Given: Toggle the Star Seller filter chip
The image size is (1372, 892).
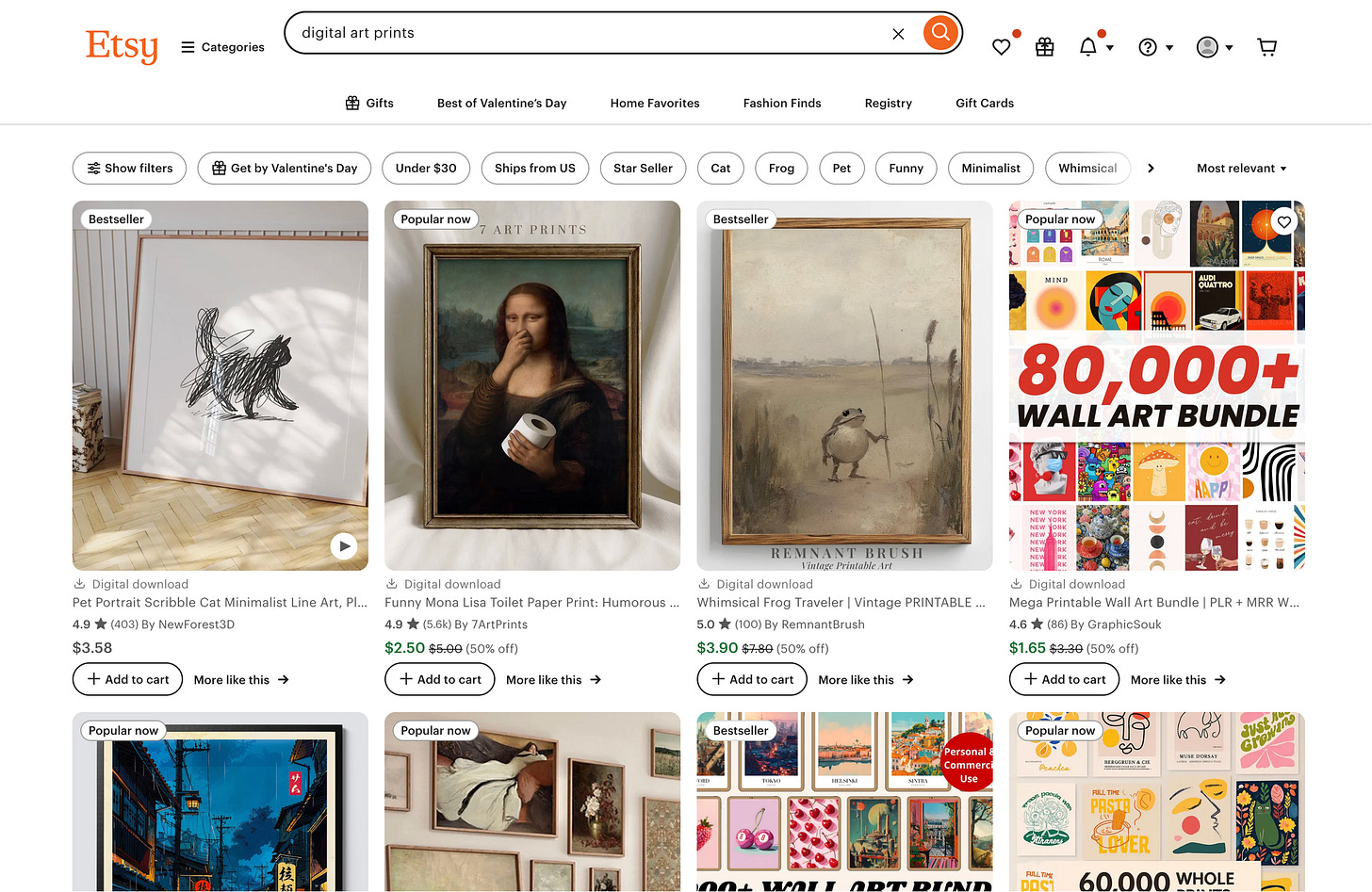Looking at the screenshot, I should point(643,169).
